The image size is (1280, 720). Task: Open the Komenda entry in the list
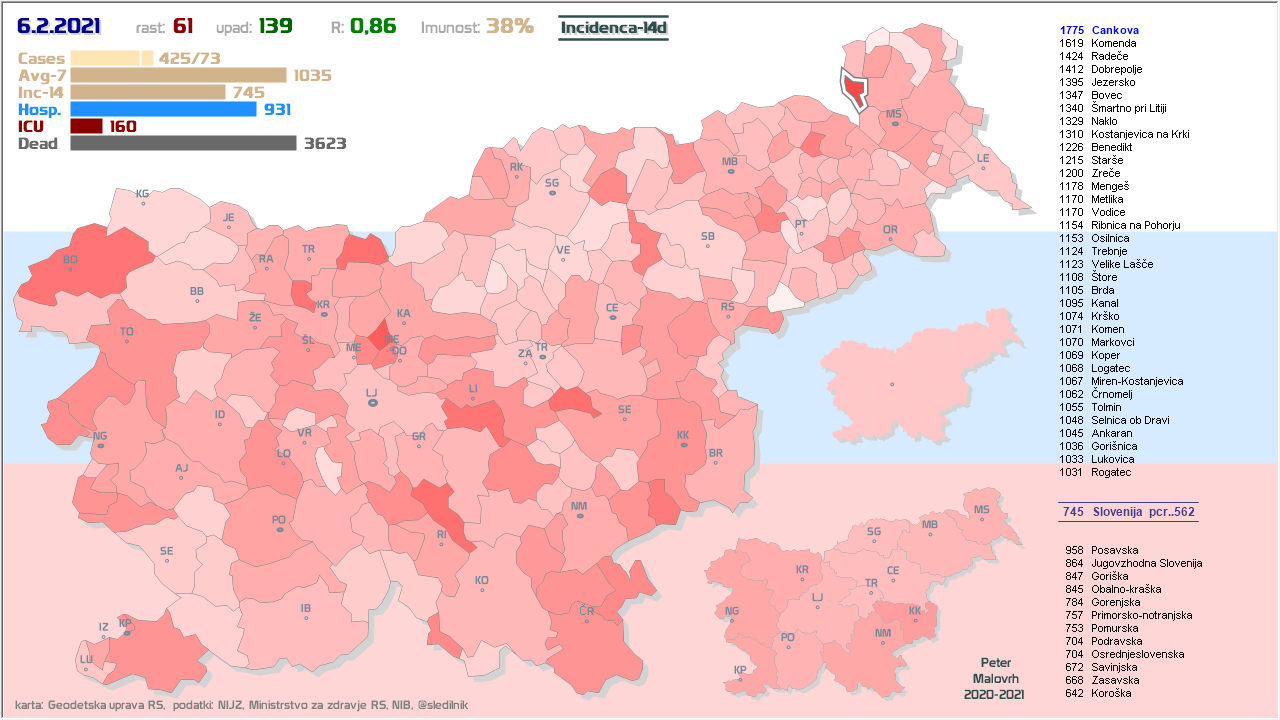1113,44
